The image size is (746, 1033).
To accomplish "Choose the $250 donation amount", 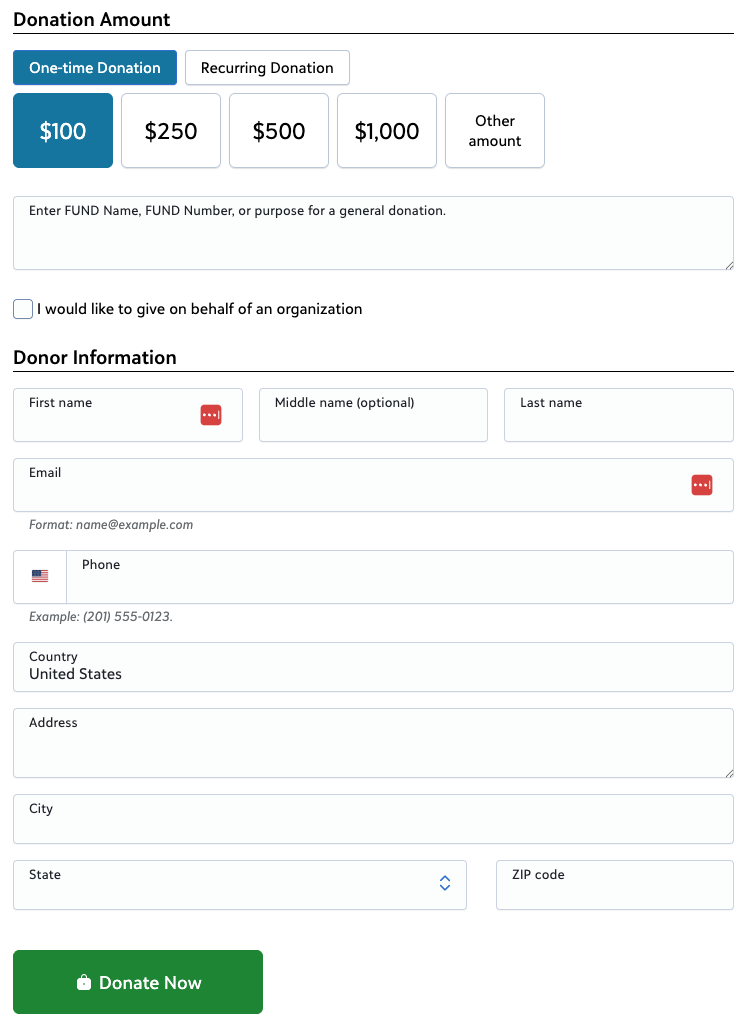I will pos(171,130).
